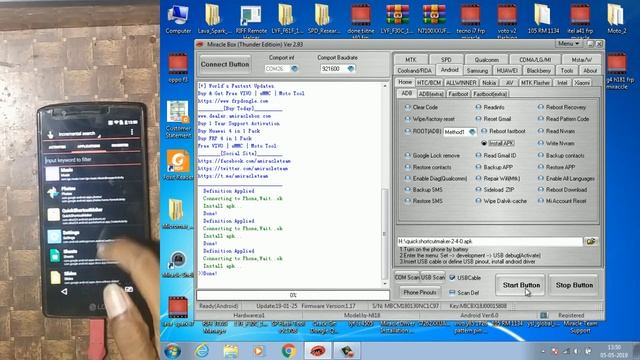Click the Windows Start orb
The image size is (640, 360).
click(172, 351)
